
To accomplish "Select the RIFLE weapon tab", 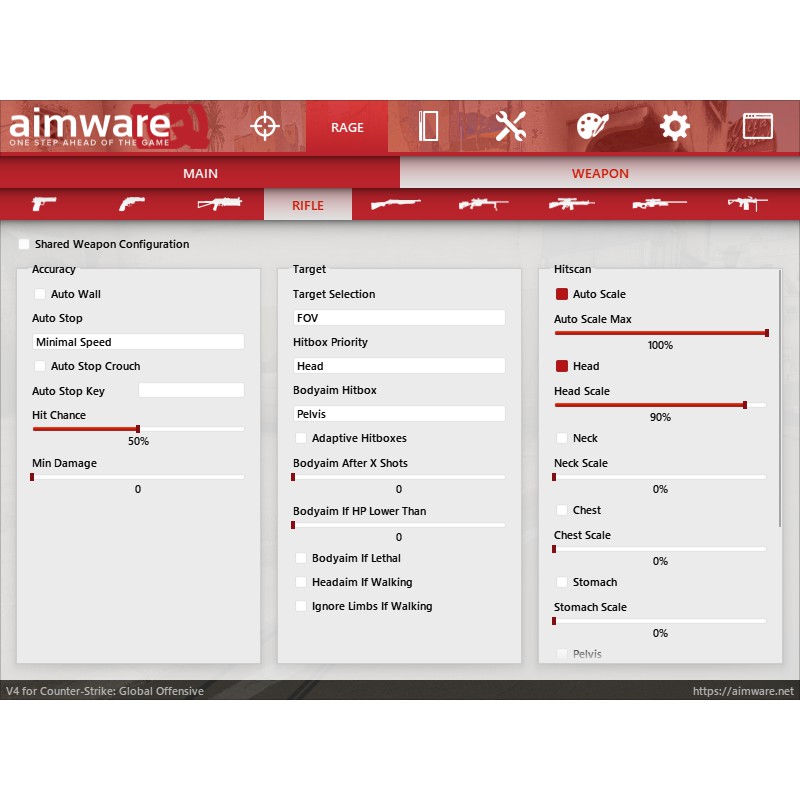I will 308,205.
